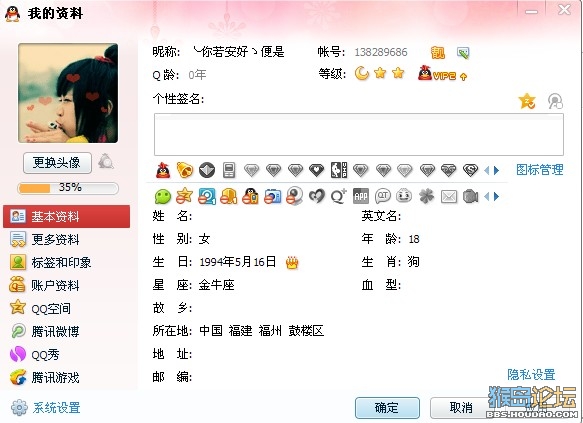Click the 更换头像 button
Image resolution: width=583 pixels, height=423 pixels.
[x=57, y=163]
